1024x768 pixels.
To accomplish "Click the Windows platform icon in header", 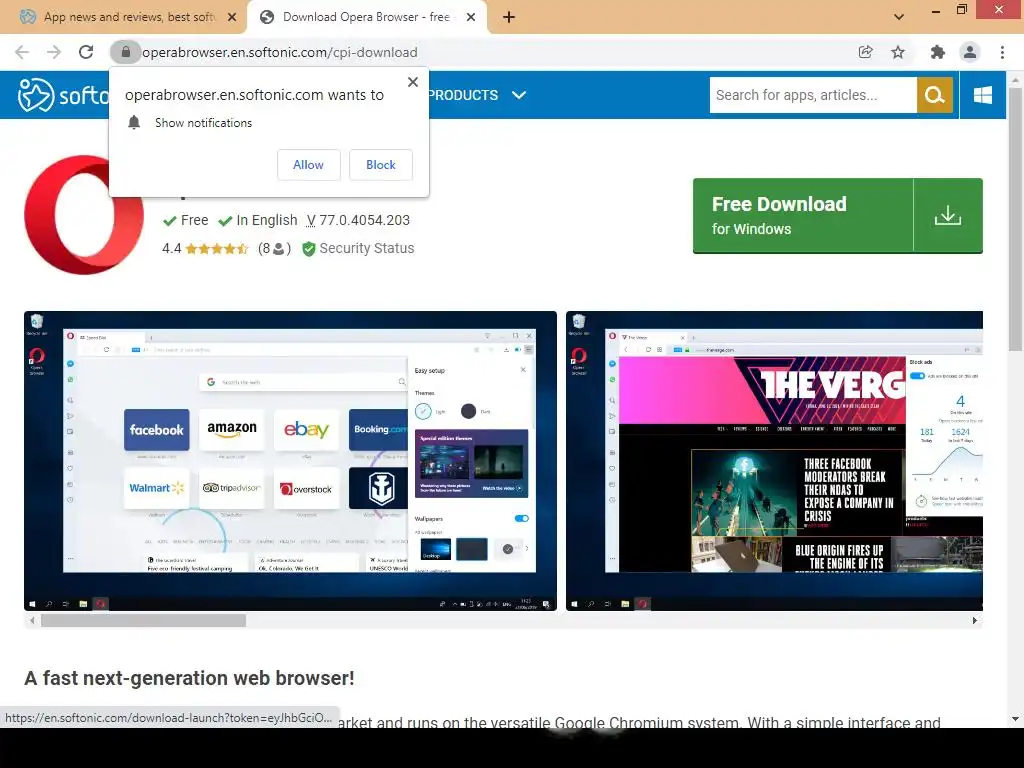I will click(x=983, y=95).
